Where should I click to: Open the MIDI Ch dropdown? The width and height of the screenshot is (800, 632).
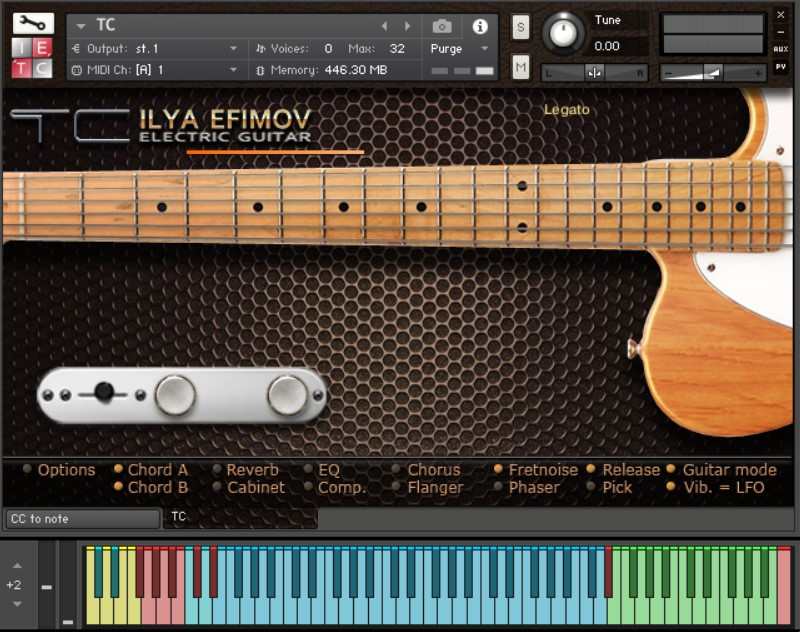point(233,70)
